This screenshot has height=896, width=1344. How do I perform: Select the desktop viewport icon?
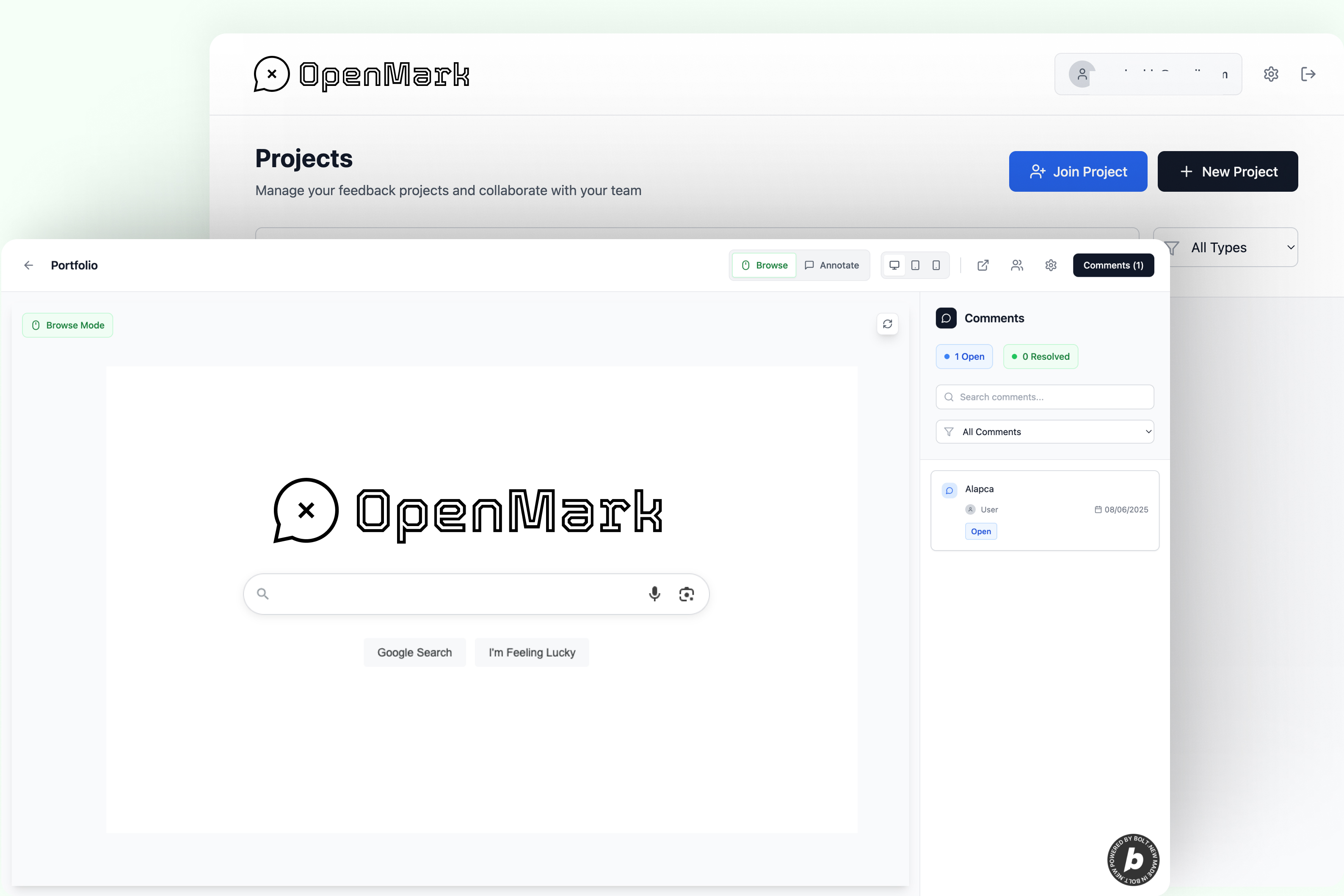(x=894, y=265)
